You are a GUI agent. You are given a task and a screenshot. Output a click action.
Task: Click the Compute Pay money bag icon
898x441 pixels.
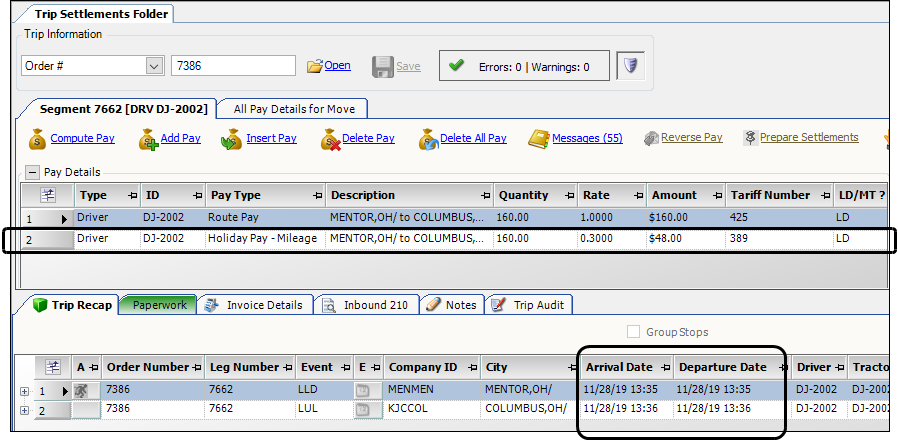pyautogui.click(x=37, y=139)
